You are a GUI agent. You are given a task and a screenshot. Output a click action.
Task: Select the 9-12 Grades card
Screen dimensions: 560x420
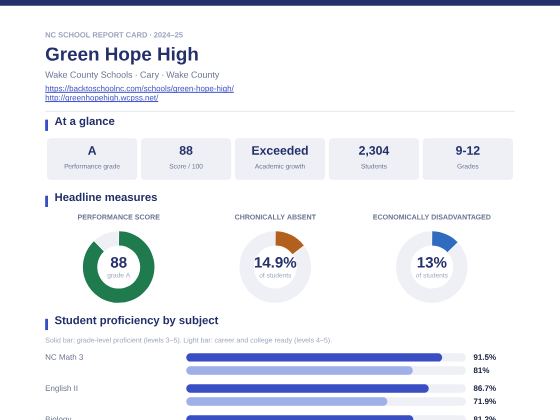coord(468,159)
